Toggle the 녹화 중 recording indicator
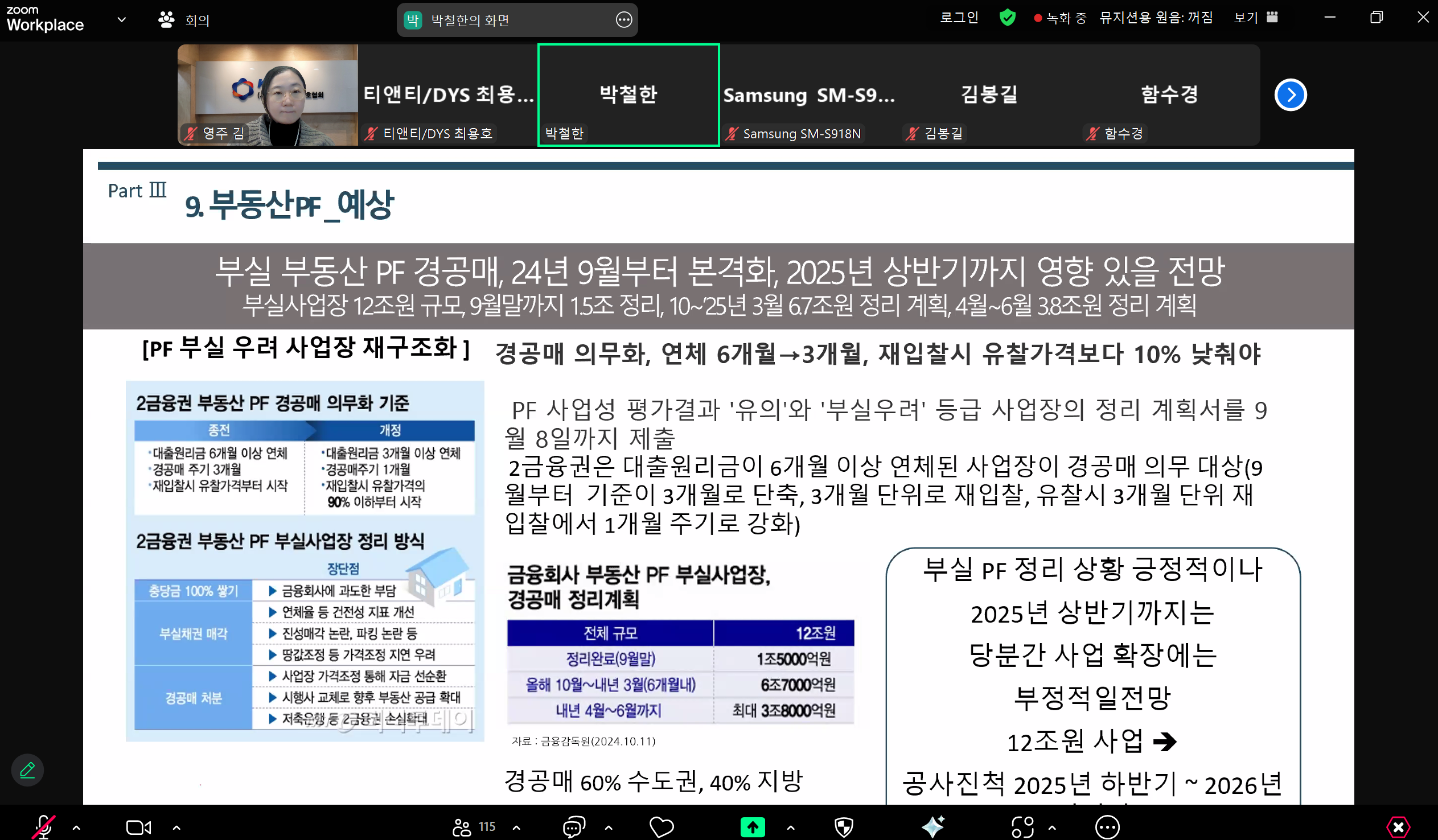The height and width of the screenshot is (840, 1438). click(1059, 18)
